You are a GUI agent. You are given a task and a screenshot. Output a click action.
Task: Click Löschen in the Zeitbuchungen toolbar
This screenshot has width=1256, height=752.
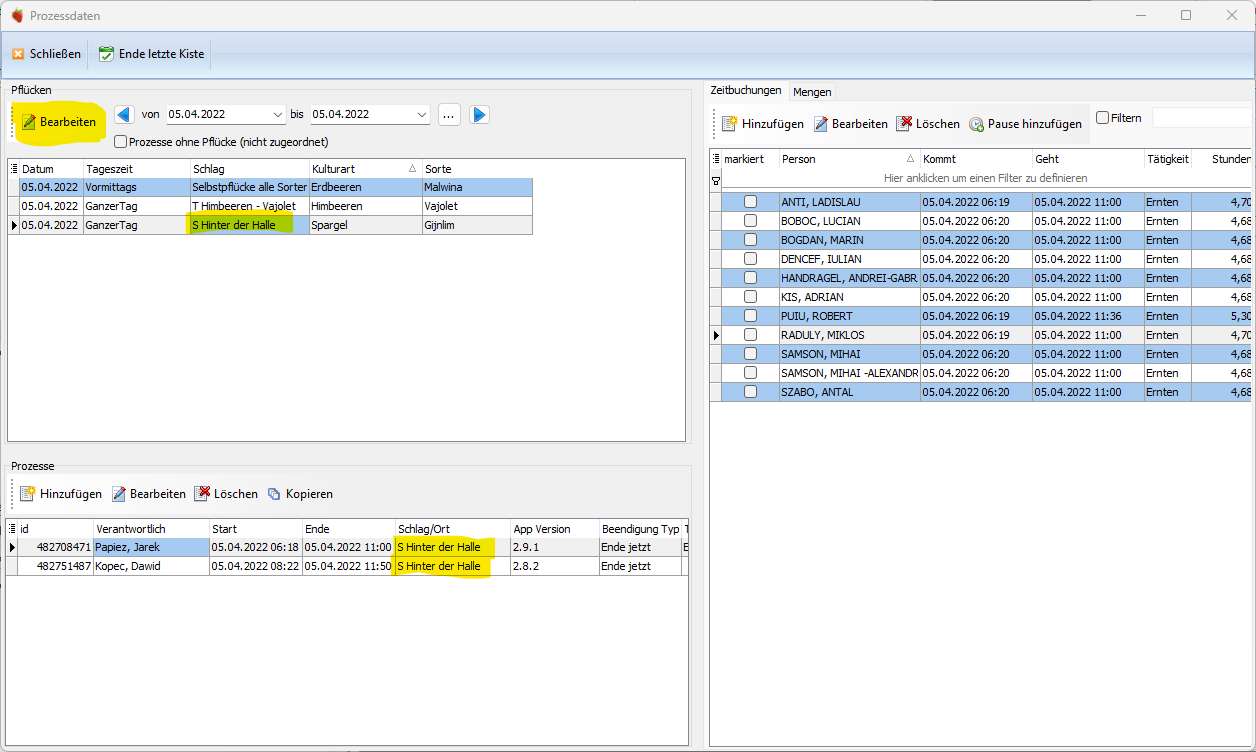(928, 124)
